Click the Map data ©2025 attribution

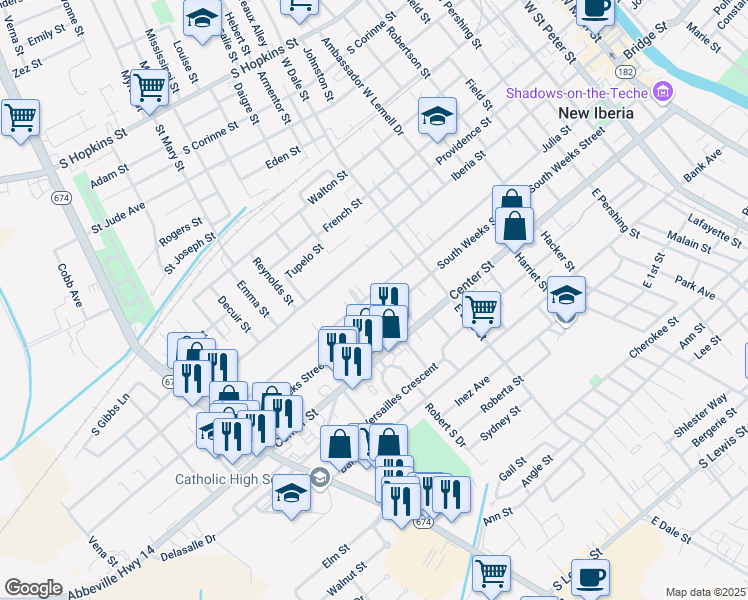coord(706,592)
